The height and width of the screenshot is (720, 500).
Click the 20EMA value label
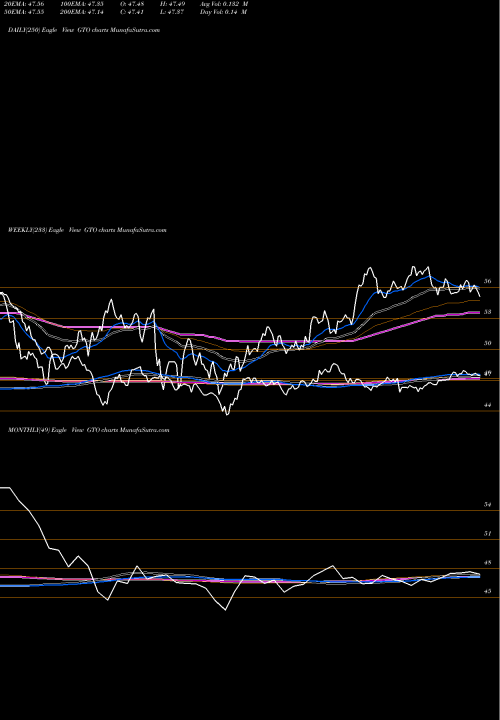pyautogui.click(x=26, y=4)
